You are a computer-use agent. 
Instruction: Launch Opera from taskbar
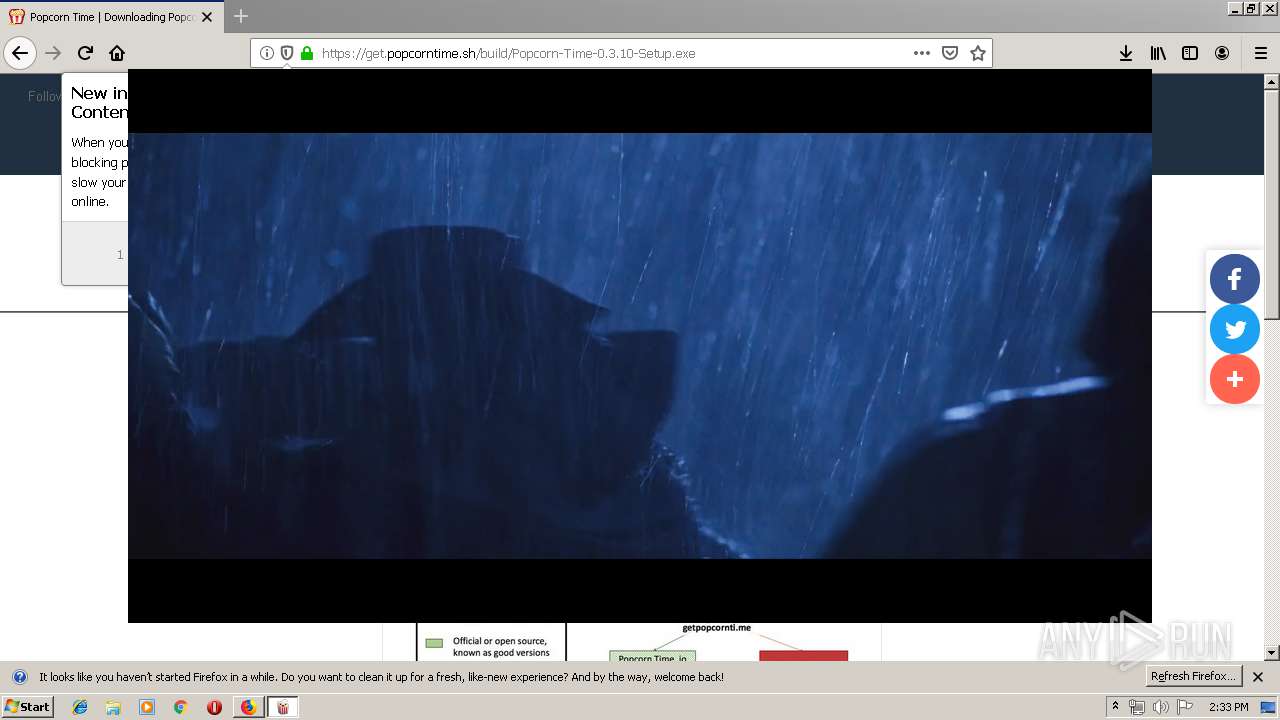coord(214,707)
